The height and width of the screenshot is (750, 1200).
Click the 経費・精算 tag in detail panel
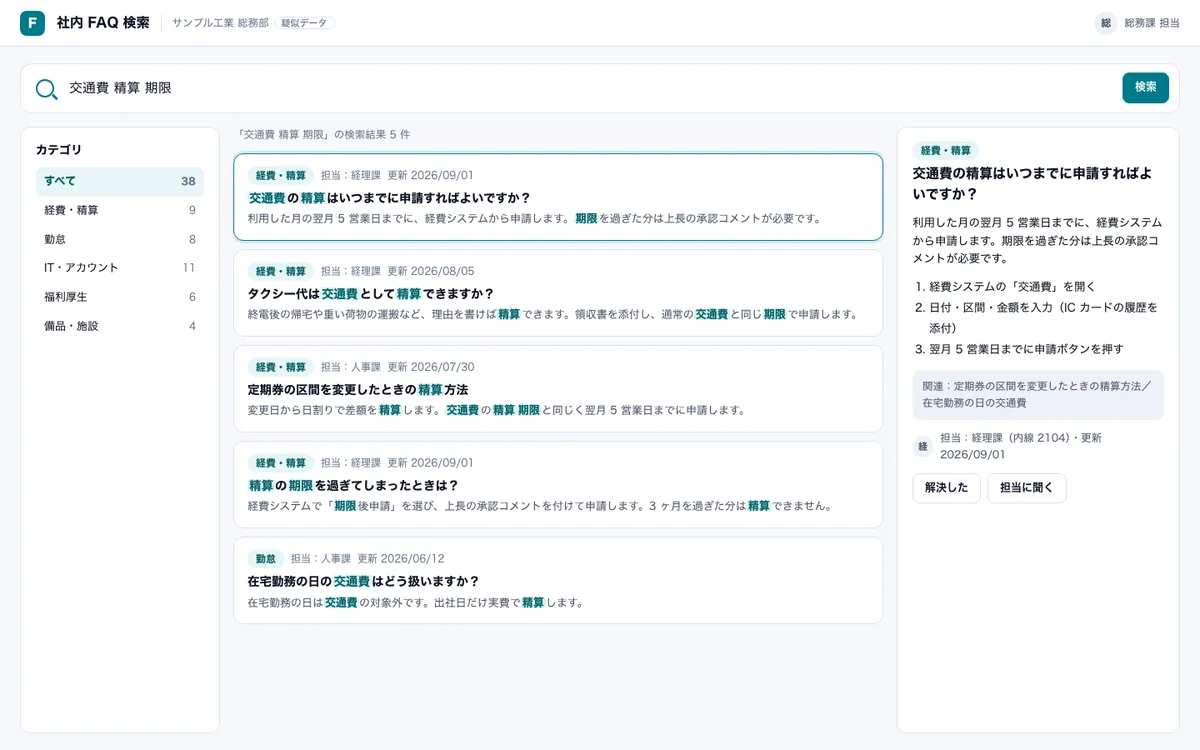tap(946, 151)
